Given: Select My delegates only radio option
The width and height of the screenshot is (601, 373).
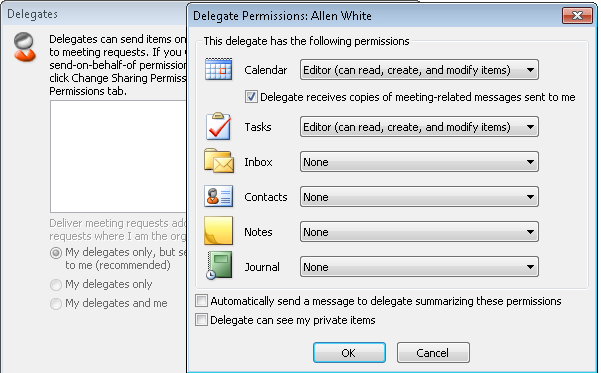Looking at the screenshot, I should (56, 284).
